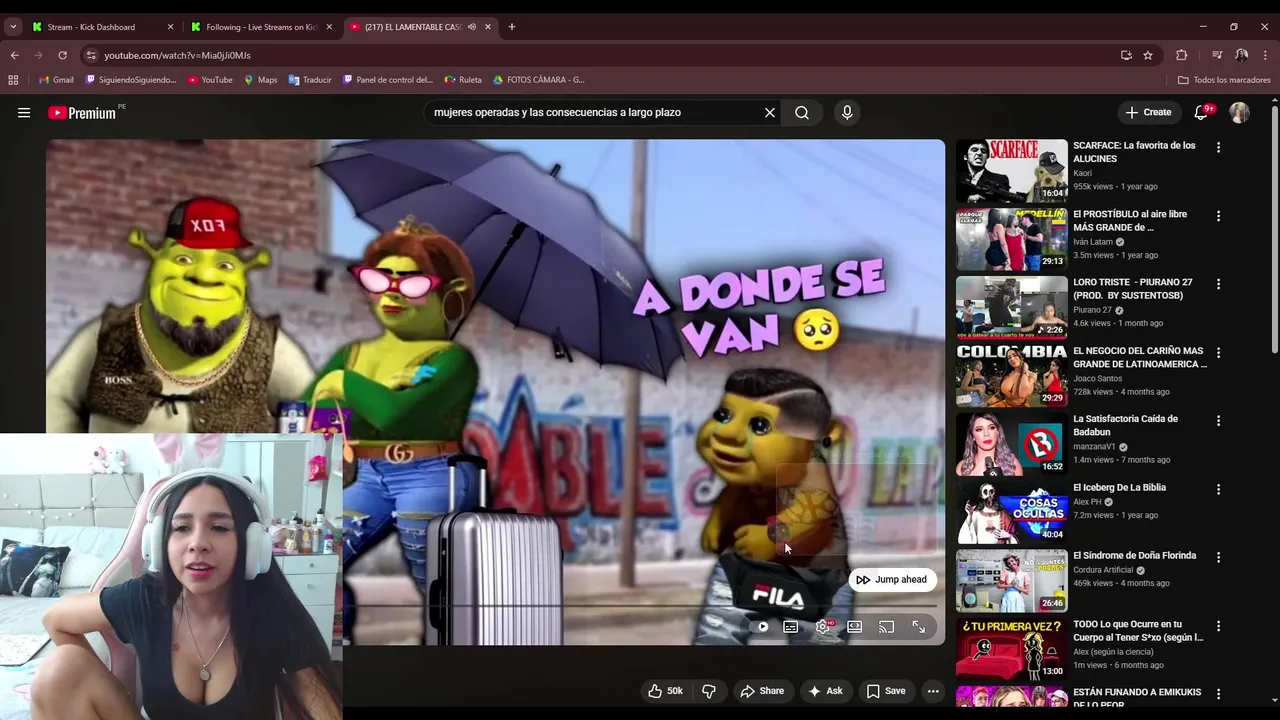Open the media control icon

click(x=1217, y=55)
